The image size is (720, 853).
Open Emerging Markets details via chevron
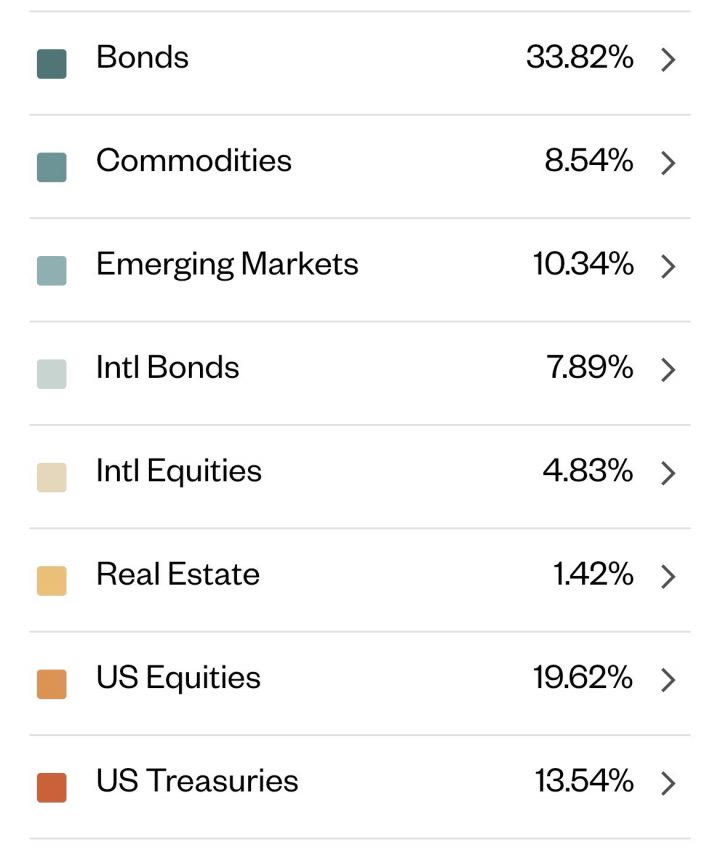click(x=669, y=267)
